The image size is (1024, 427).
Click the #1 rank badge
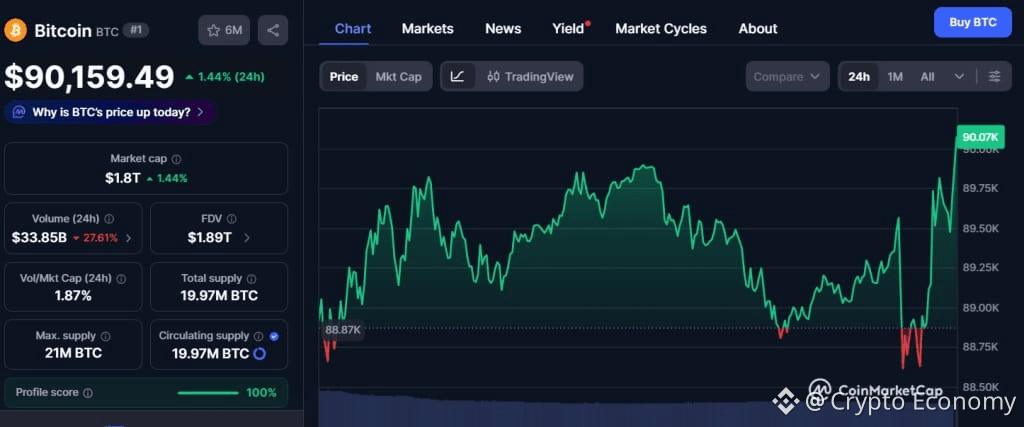135,30
